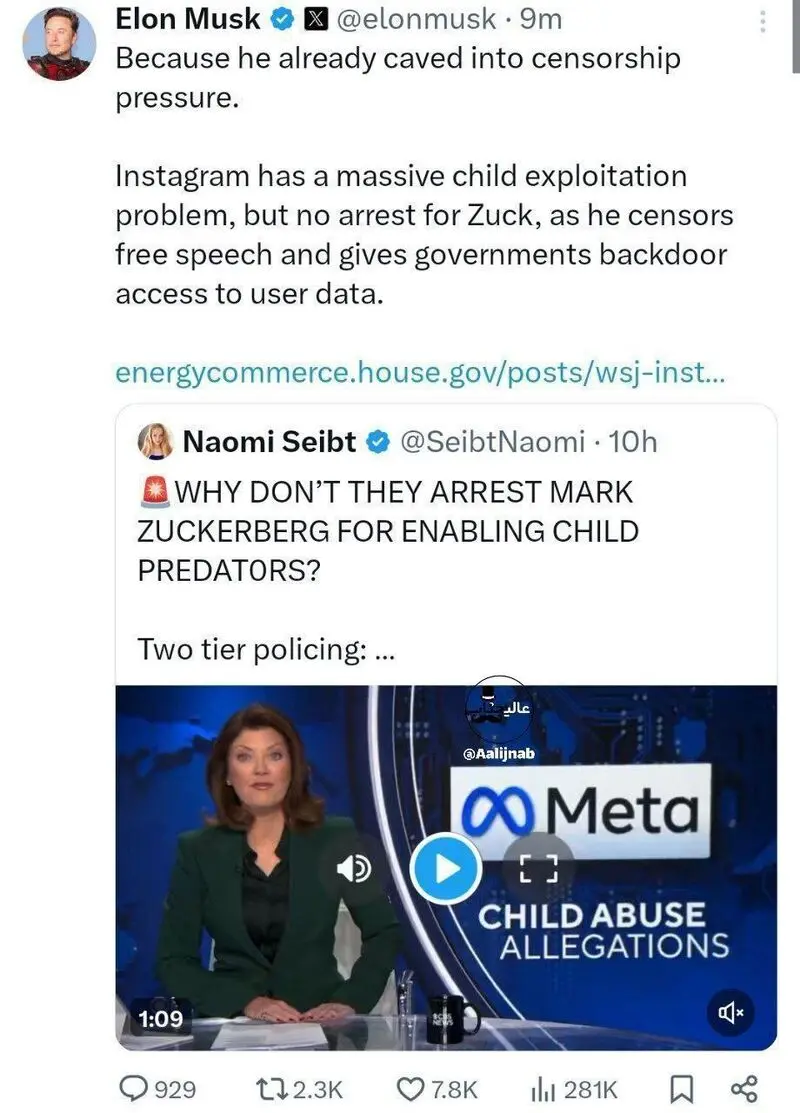Expand video to fullscreen using the bracket icon
Image resolution: width=800 pixels, height=1113 pixels.
[x=539, y=868]
